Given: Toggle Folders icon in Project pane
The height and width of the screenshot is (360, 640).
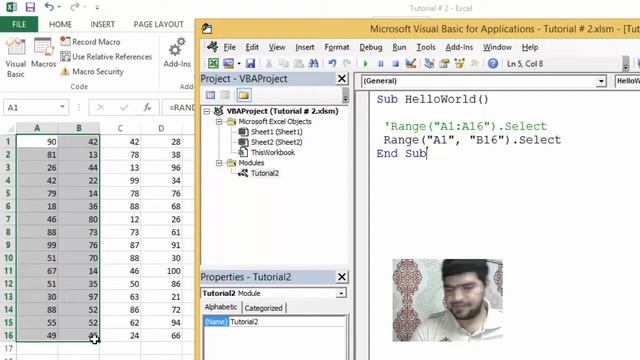Looking at the screenshot, I should pyautogui.click(x=244, y=95).
